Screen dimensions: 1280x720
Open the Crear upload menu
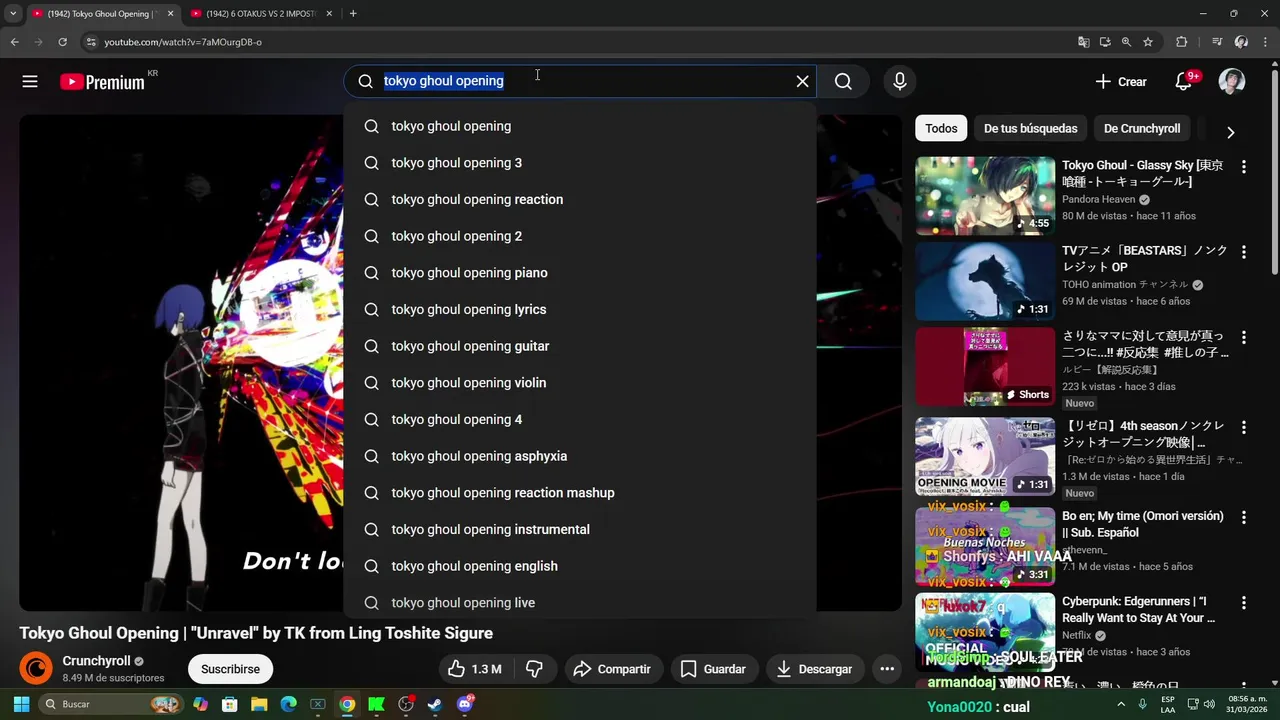click(x=1121, y=82)
